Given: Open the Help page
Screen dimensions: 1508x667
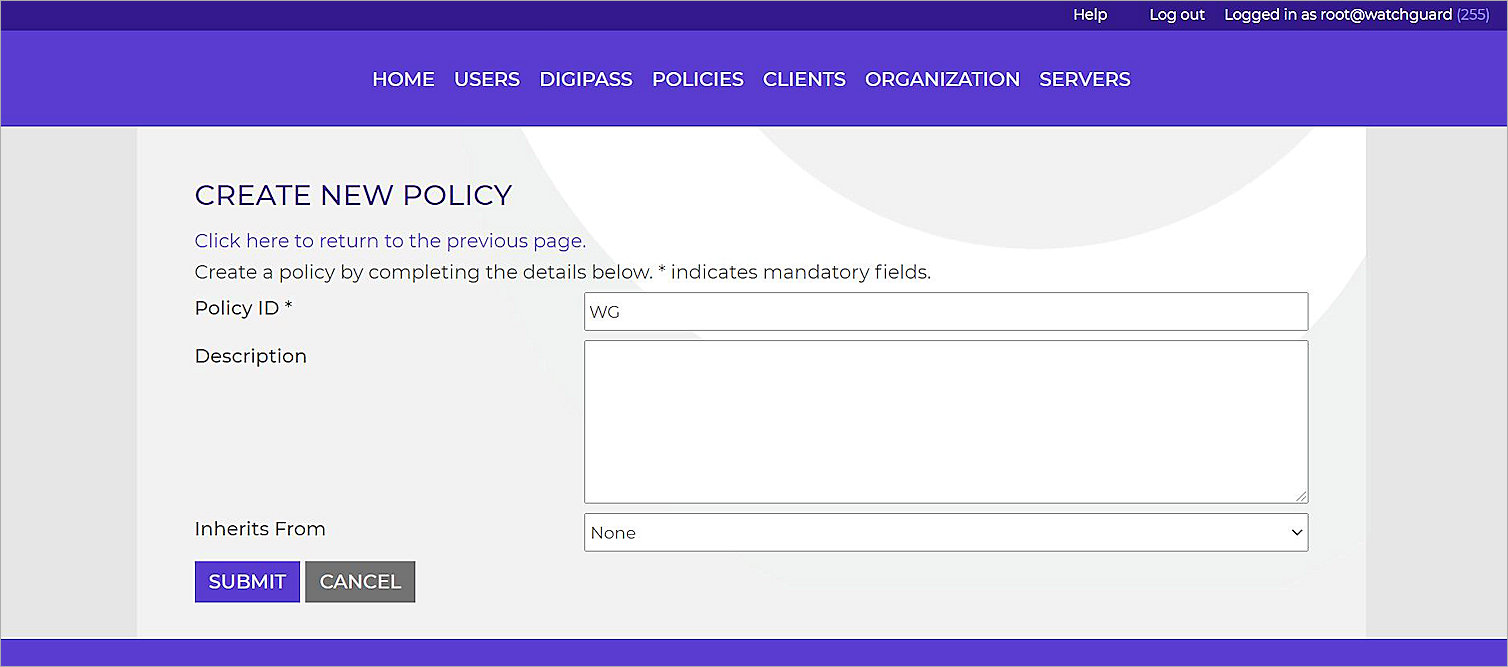Looking at the screenshot, I should tap(1090, 15).
